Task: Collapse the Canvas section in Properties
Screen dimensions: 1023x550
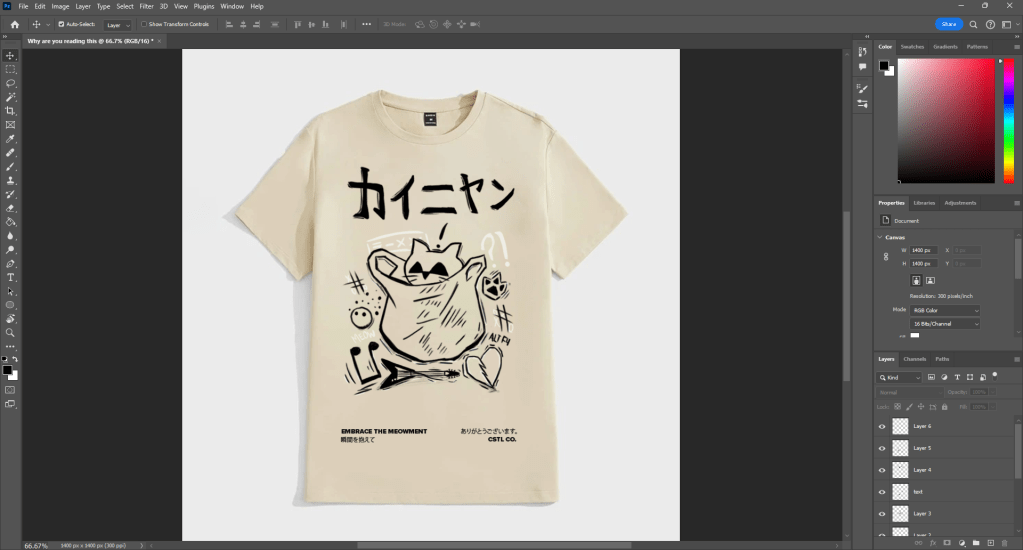Action: click(x=880, y=237)
